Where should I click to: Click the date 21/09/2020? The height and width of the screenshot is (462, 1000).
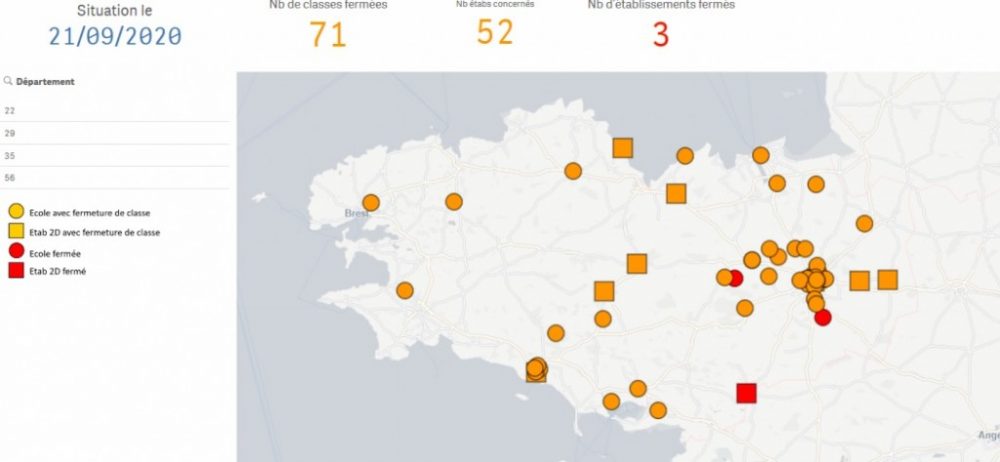(x=115, y=36)
